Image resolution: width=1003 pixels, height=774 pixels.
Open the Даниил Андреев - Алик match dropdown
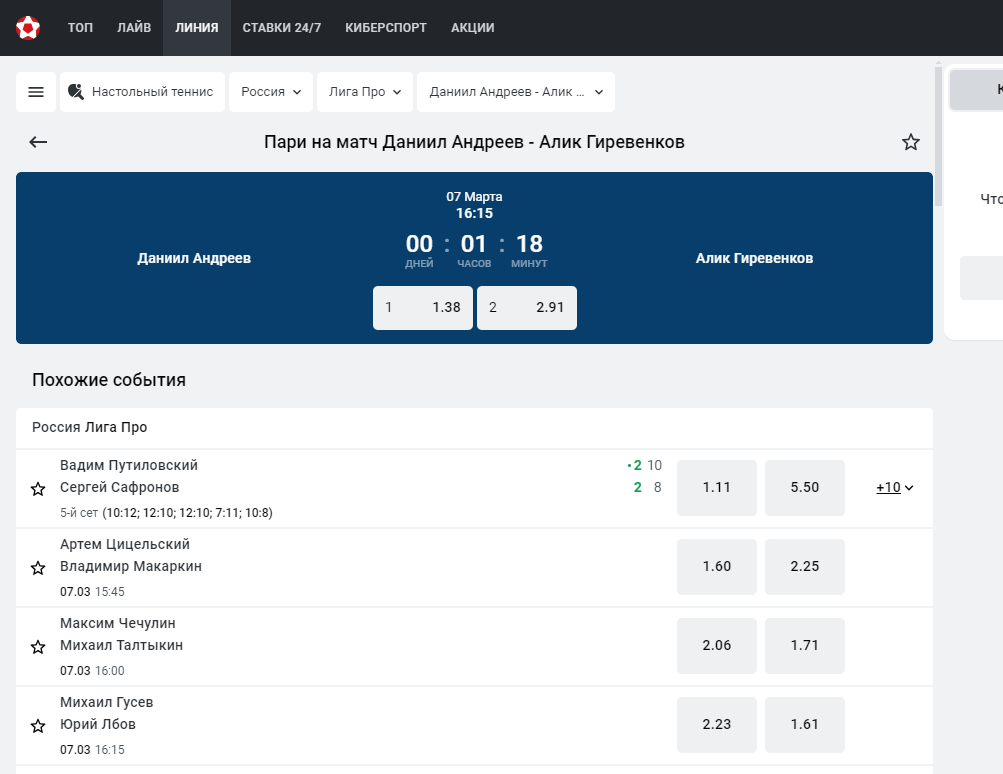pos(516,92)
